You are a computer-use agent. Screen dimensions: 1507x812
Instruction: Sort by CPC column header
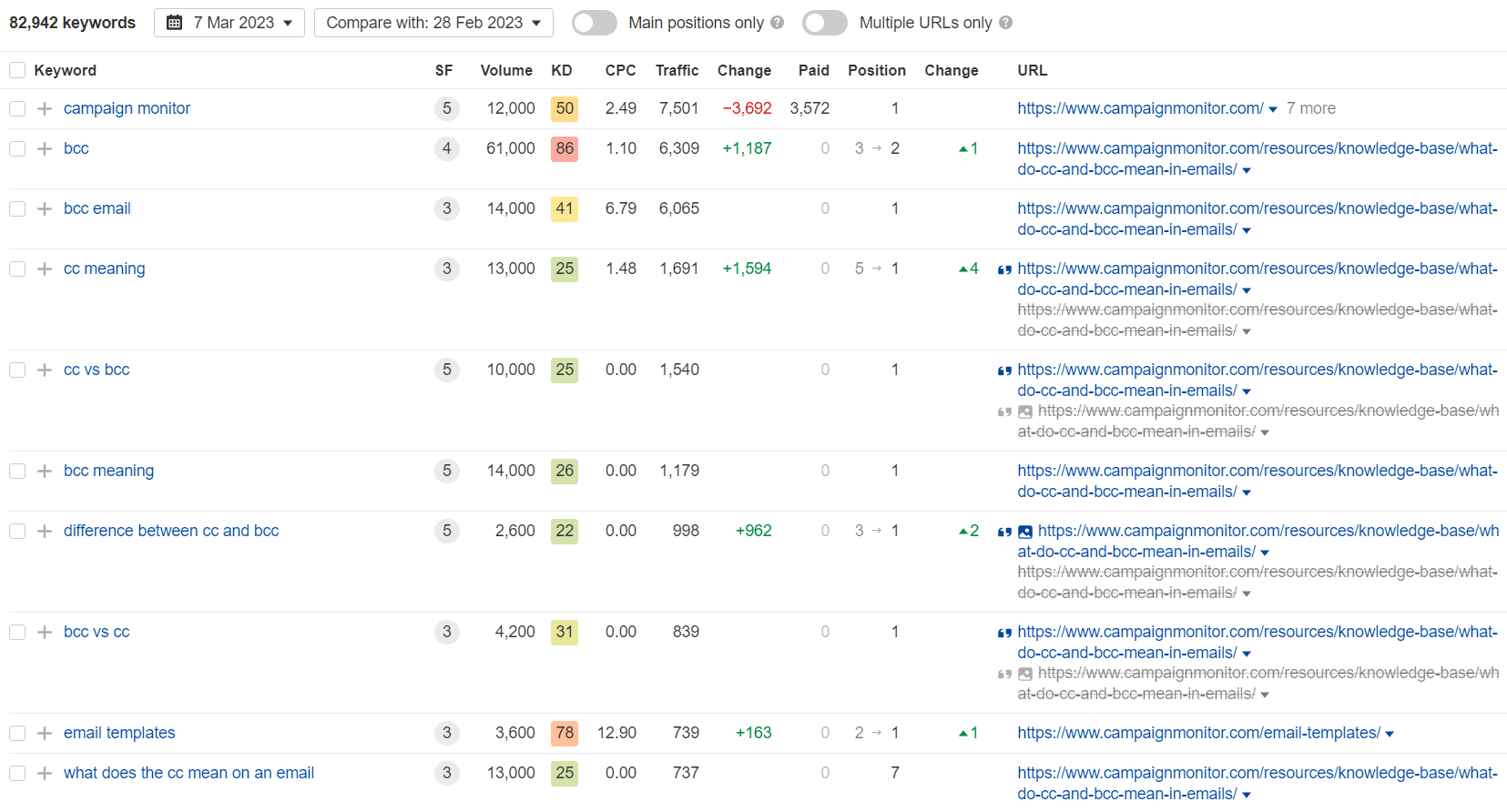pyautogui.click(x=620, y=70)
